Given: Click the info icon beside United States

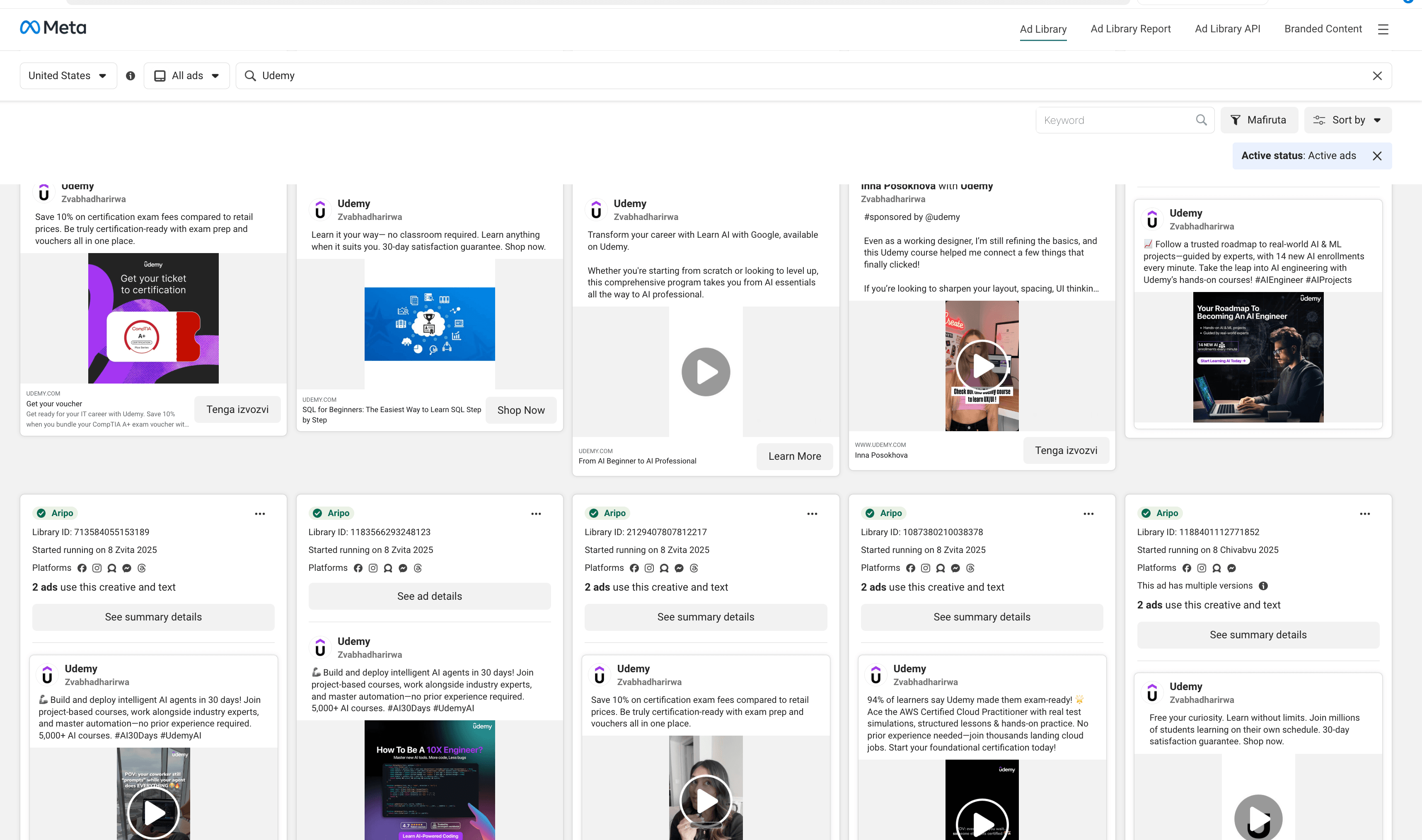Looking at the screenshot, I should [131, 76].
